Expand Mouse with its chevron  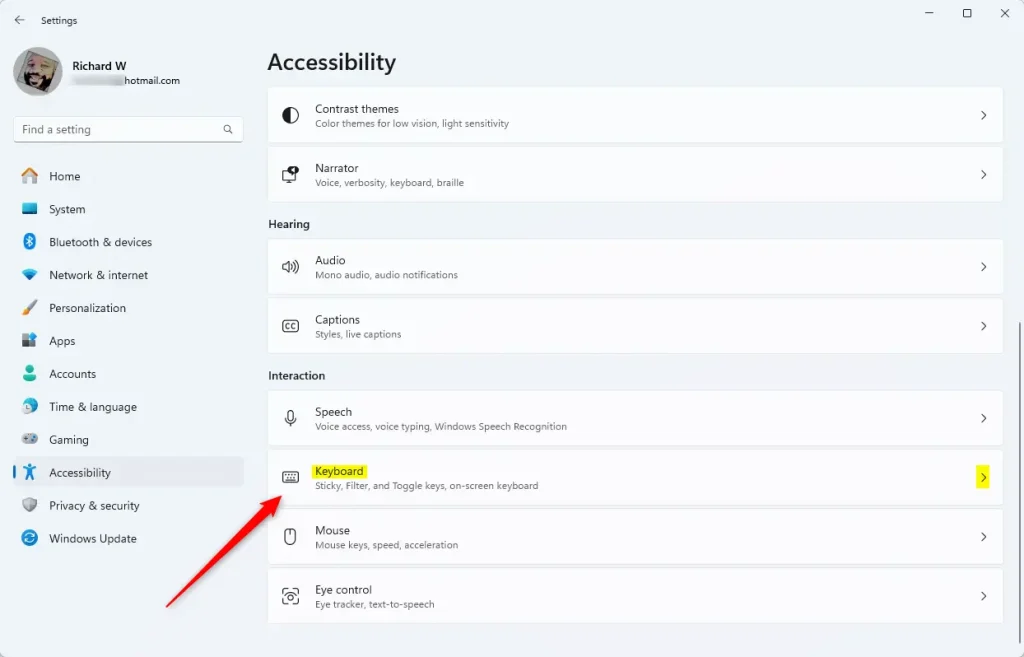tap(984, 537)
